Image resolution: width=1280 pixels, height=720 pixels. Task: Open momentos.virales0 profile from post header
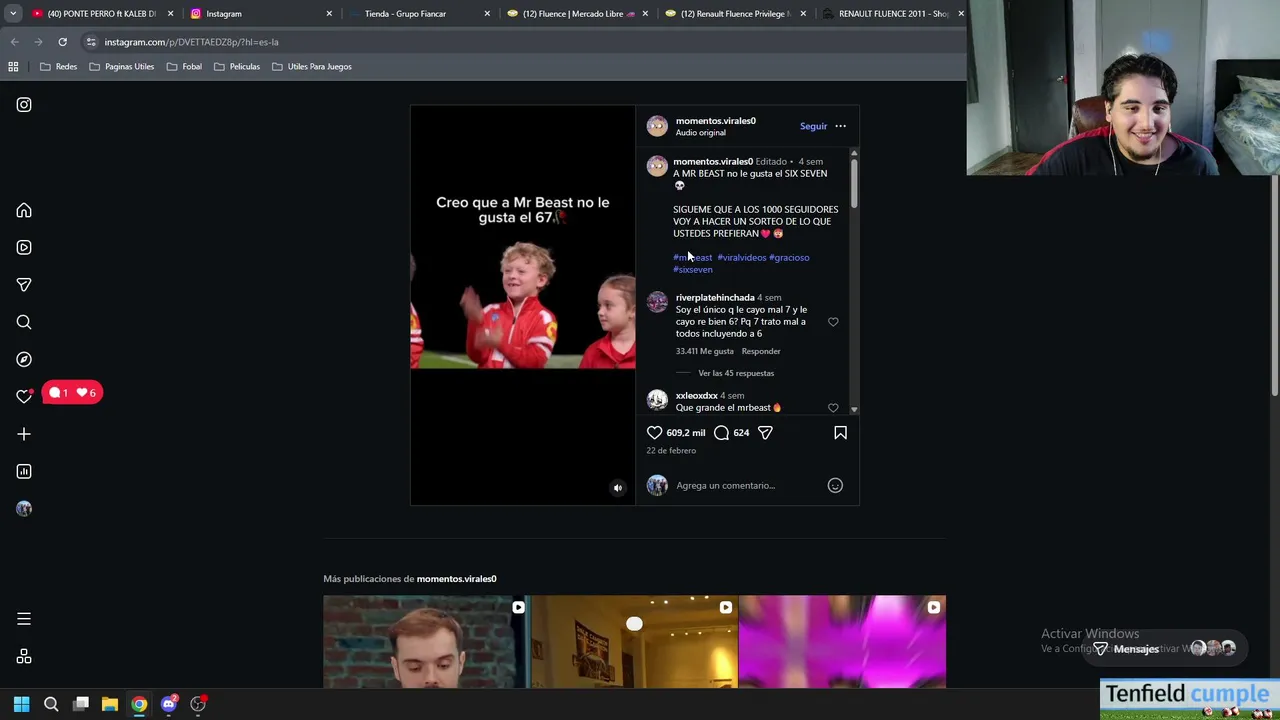click(x=715, y=121)
